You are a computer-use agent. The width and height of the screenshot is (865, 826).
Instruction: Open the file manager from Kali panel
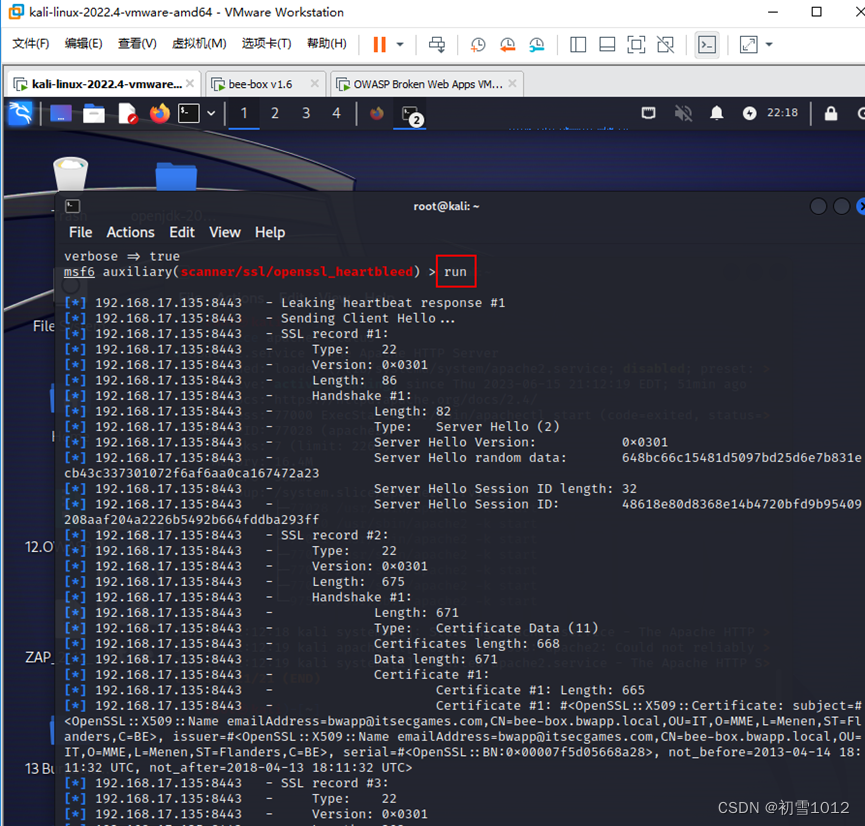(x=94, y=114)
